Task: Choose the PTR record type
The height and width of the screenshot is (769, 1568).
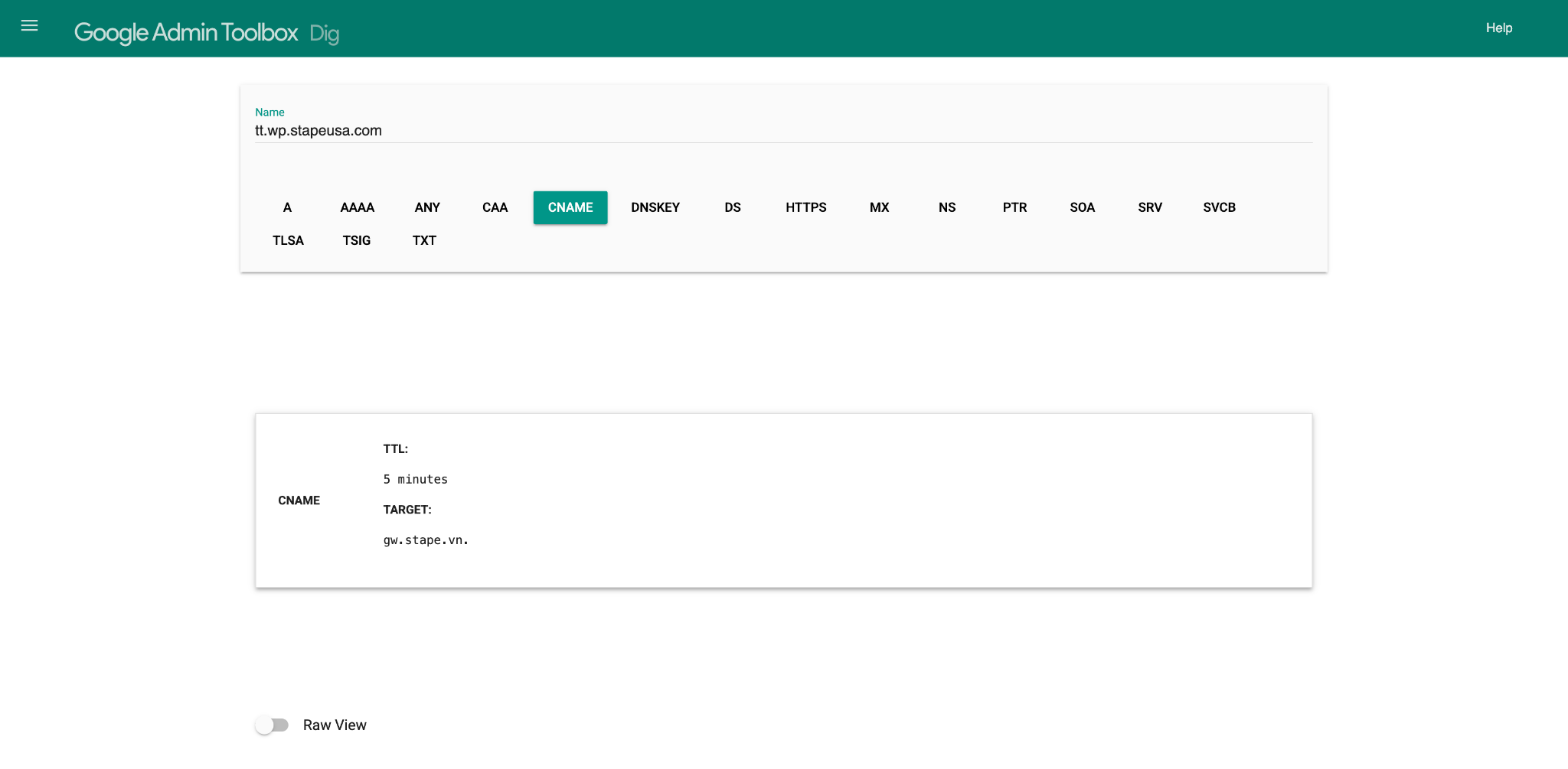Action: point(1014,208)
